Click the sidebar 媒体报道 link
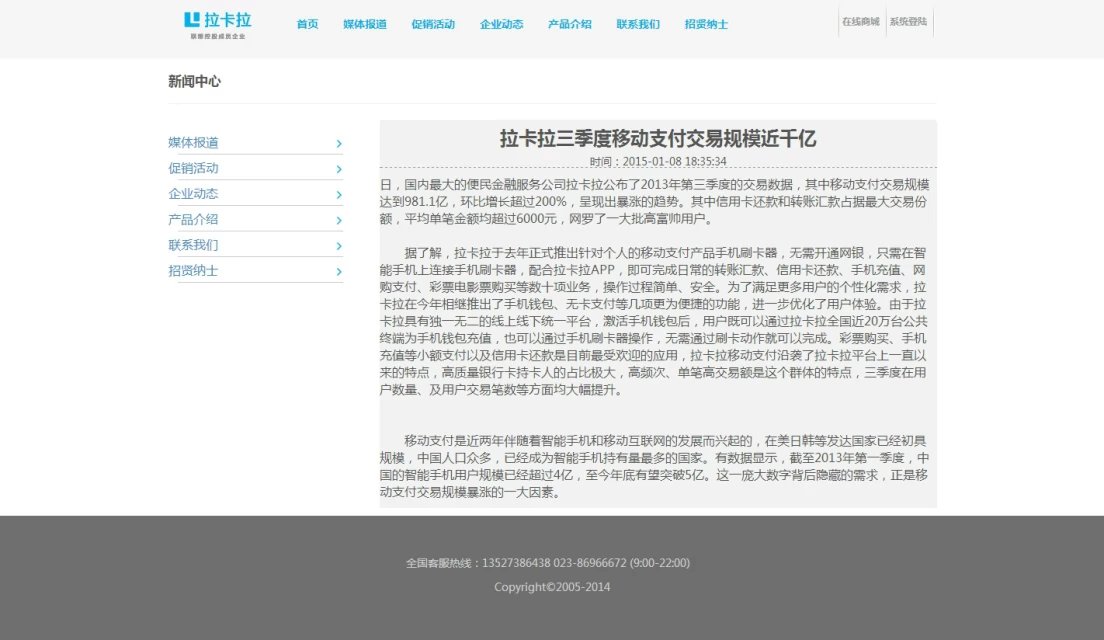 (x=193, y=143)
